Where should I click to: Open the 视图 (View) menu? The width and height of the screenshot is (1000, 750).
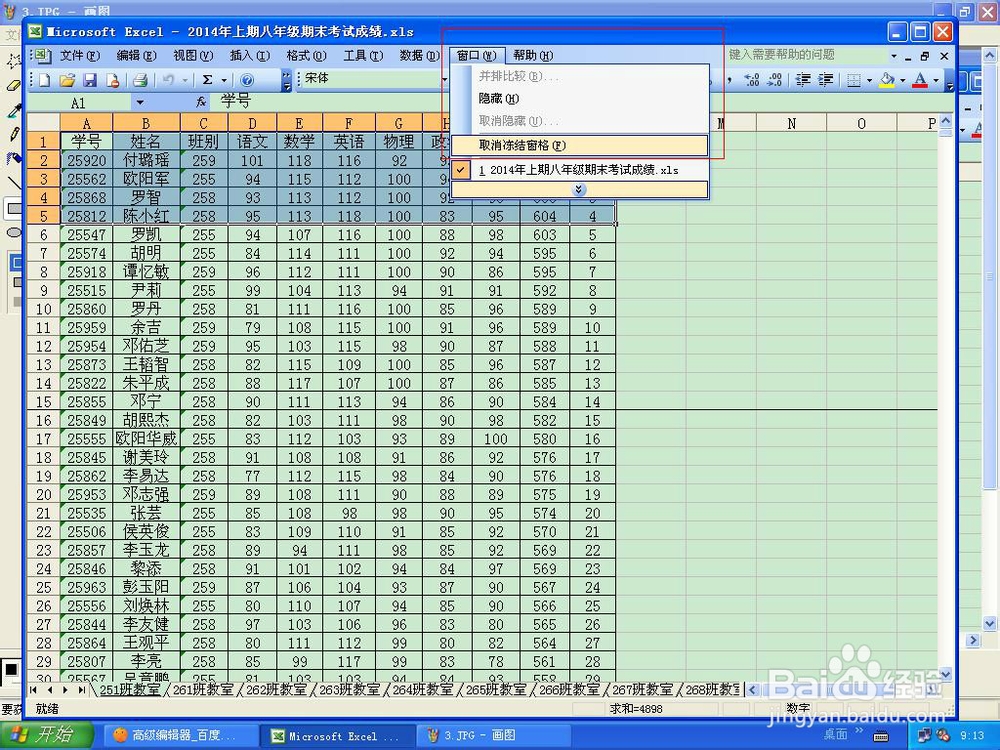pos(193,55)
